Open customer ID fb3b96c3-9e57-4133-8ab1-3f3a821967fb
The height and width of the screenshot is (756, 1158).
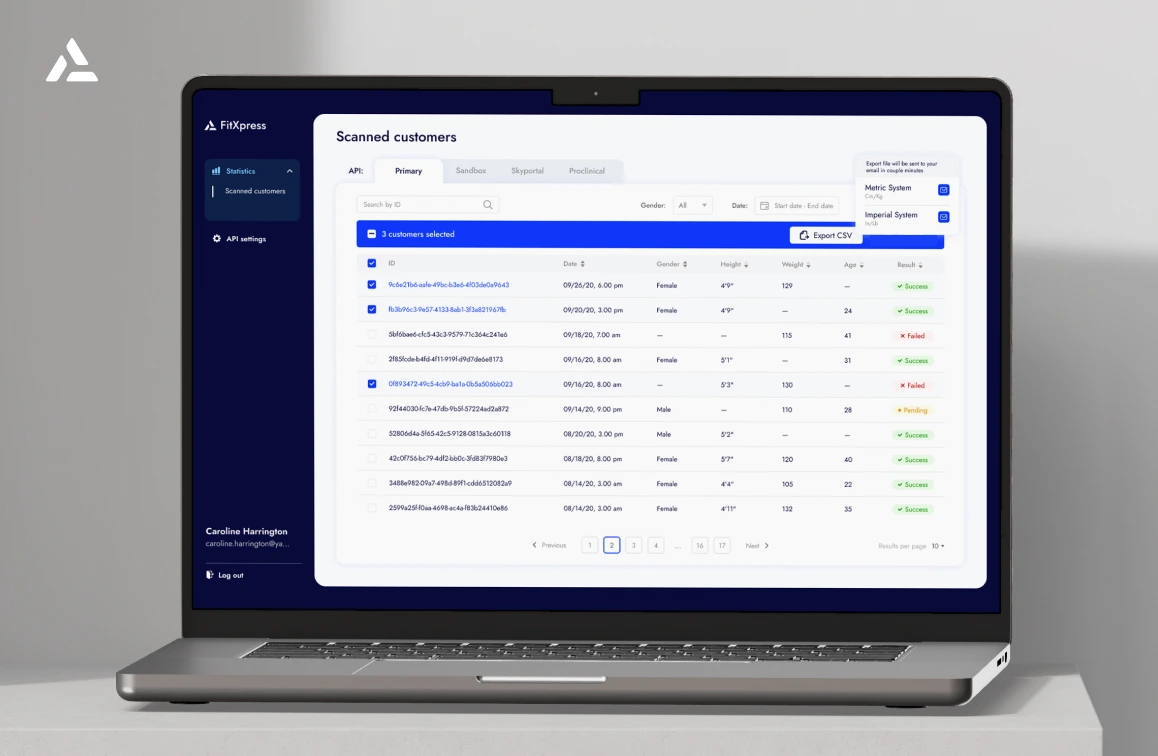coord(447,310)
